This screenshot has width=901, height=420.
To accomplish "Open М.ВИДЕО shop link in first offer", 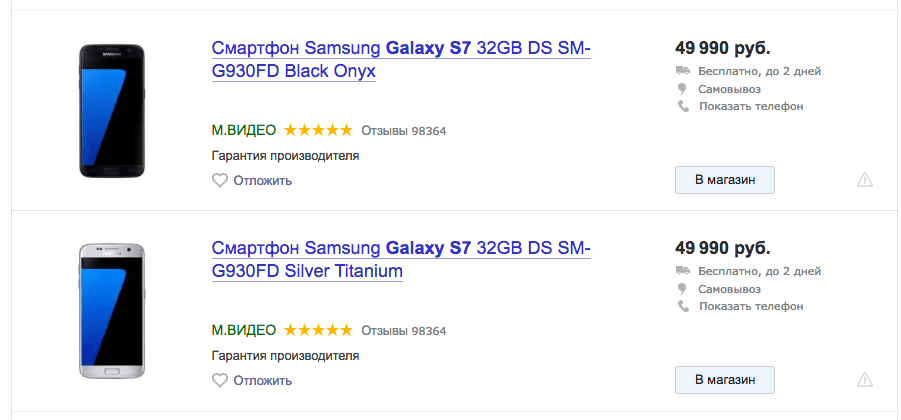I will 244,130.
